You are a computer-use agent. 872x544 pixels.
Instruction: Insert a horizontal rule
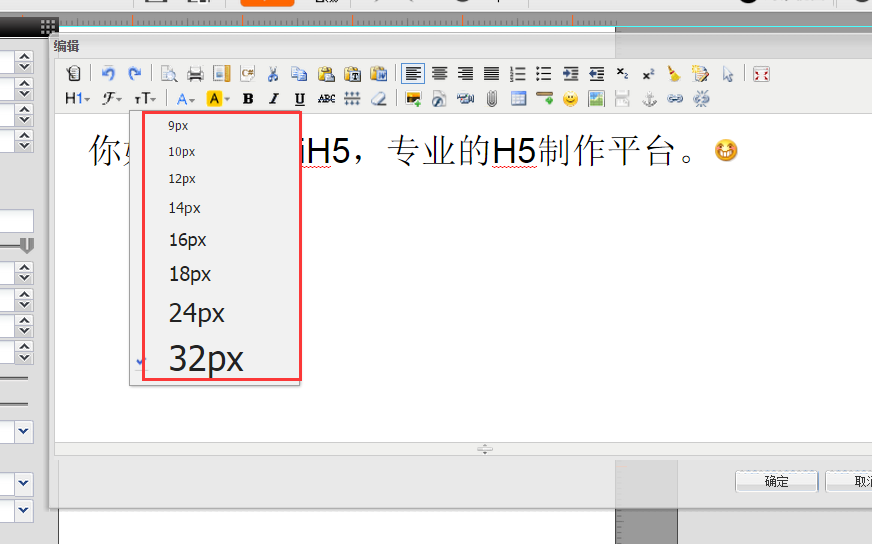click(x=544, y=98)
